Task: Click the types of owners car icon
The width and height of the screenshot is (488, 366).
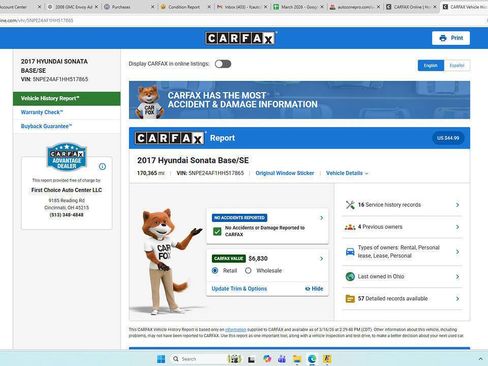Action: click(x=350, y=252)
